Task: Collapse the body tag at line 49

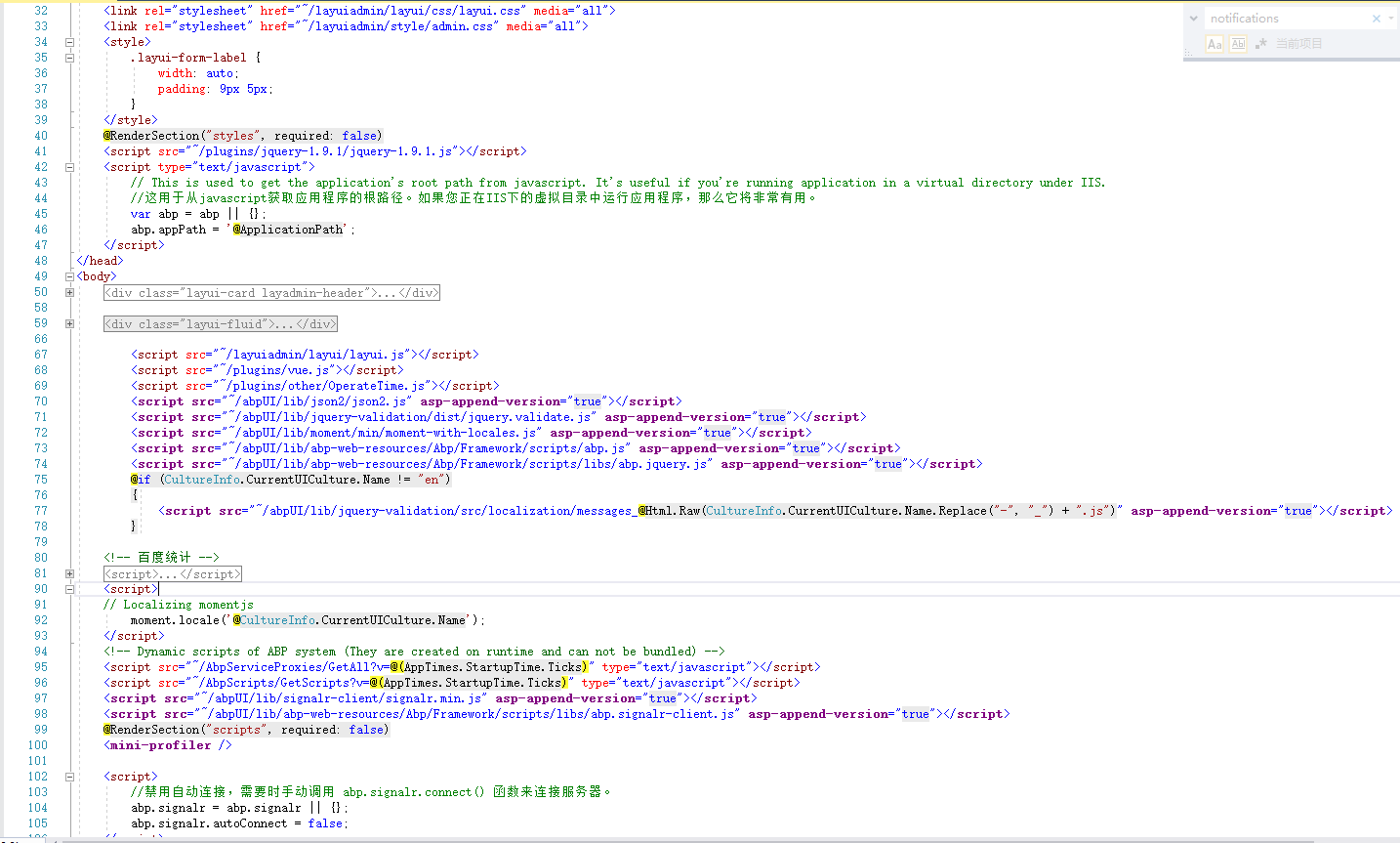Action: (x=69, y=276)
